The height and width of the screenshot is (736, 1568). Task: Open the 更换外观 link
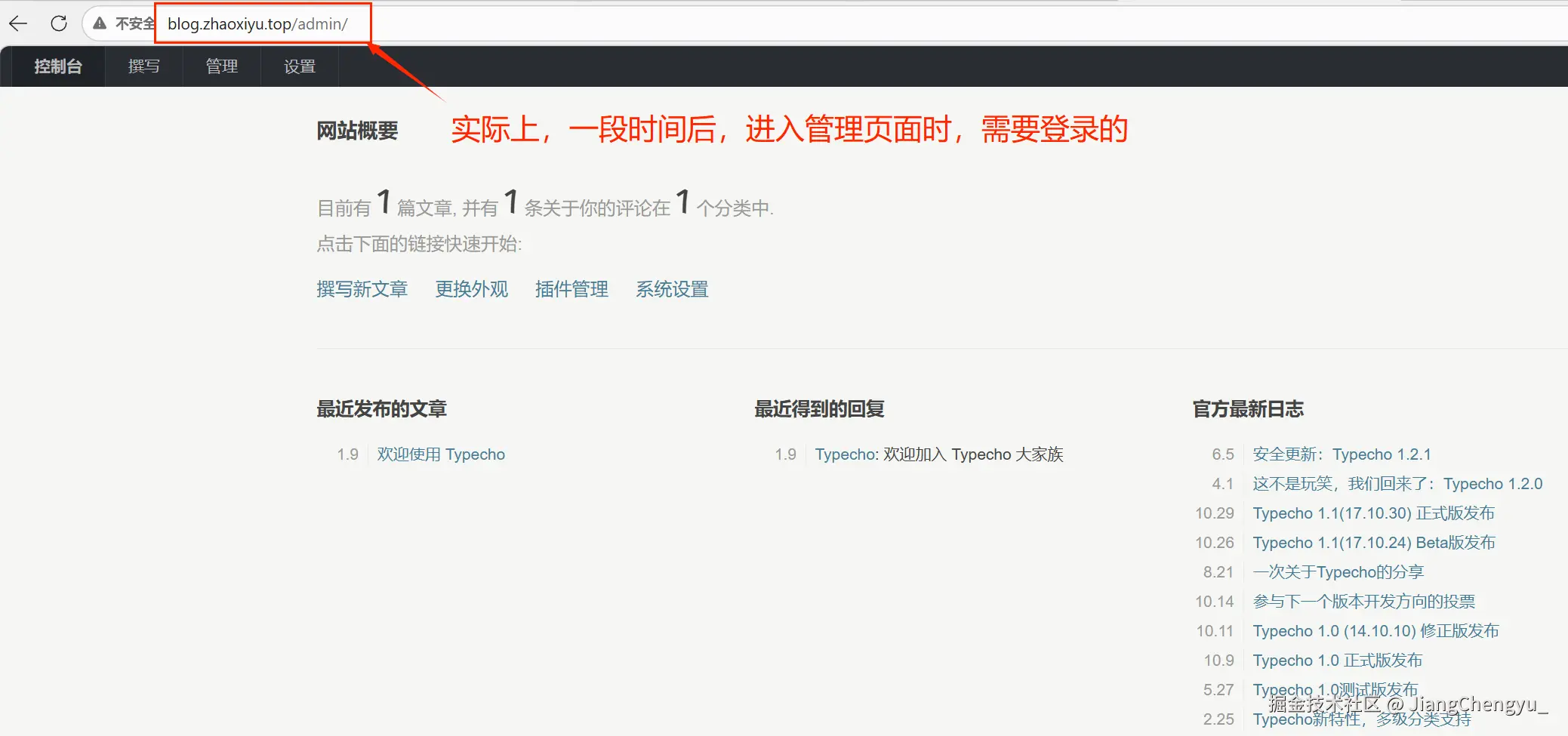472,289
